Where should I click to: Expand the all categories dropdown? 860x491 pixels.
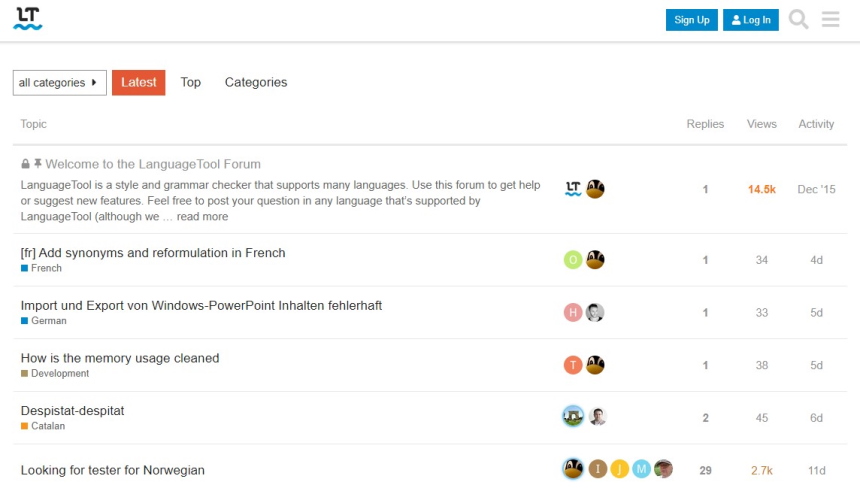tap(60, 83)
